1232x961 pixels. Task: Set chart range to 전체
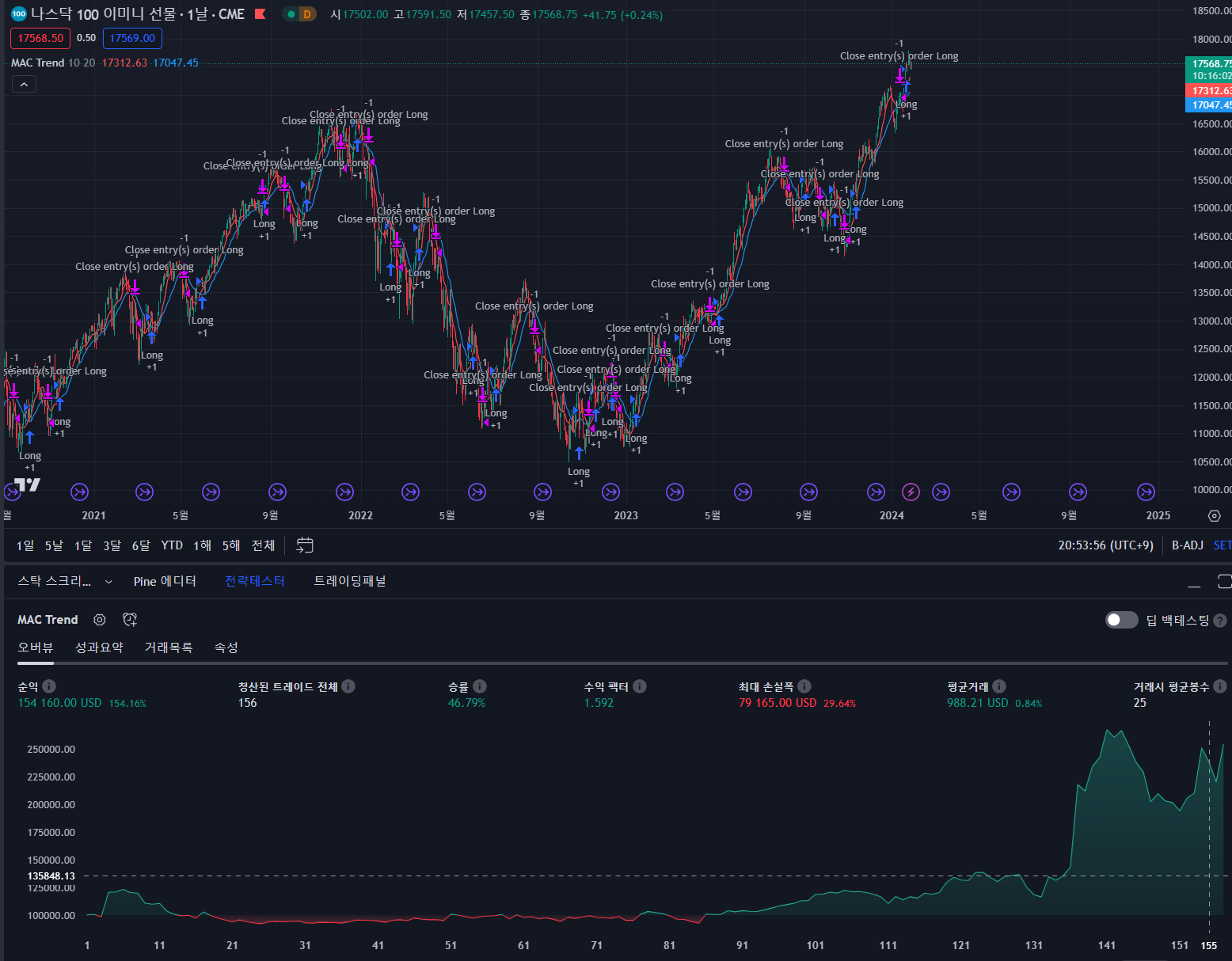[264, 545]
